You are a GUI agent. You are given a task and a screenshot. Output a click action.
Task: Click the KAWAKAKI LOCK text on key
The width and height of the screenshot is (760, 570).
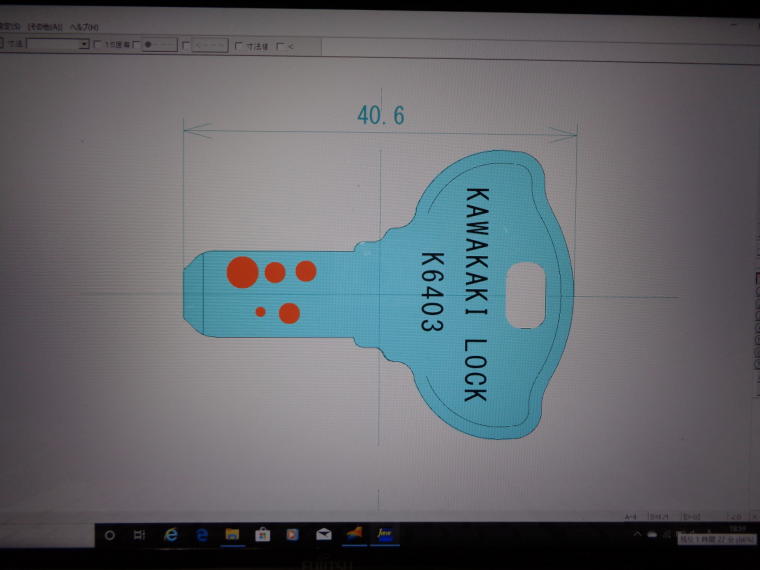[x=476, y=295]
